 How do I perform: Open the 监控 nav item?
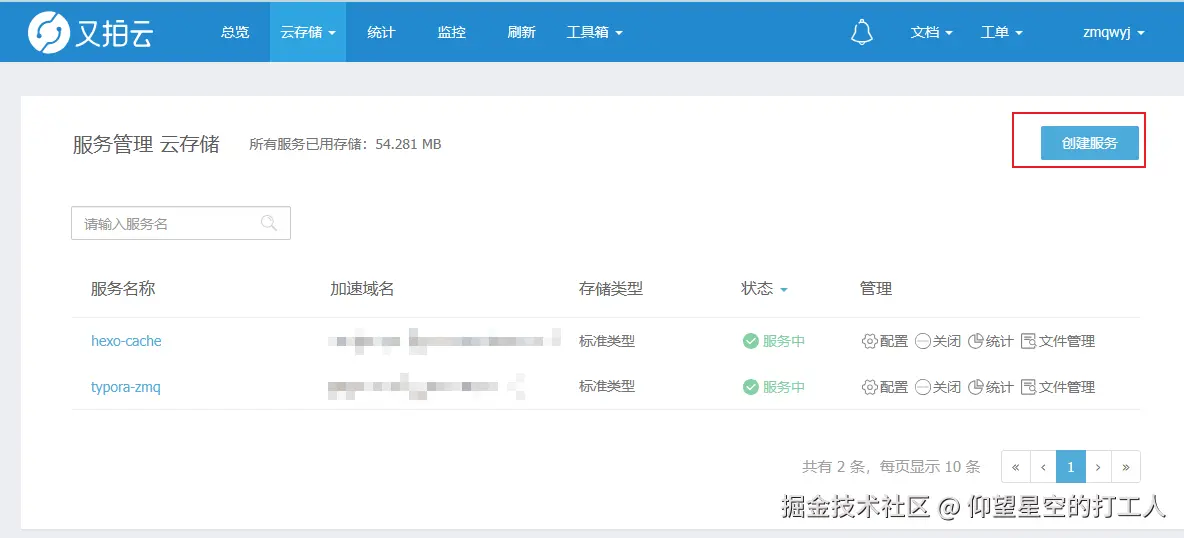point(452,32)
